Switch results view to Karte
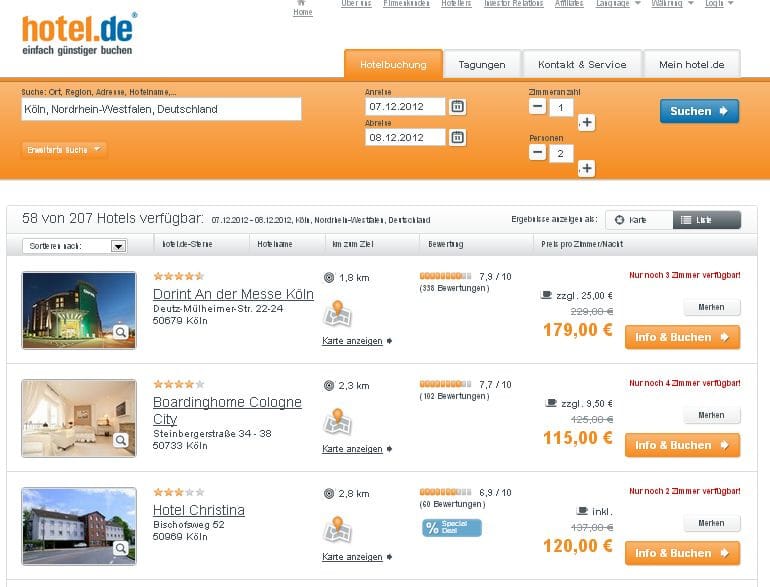This screenshot has width=770, height=587. 639,220
